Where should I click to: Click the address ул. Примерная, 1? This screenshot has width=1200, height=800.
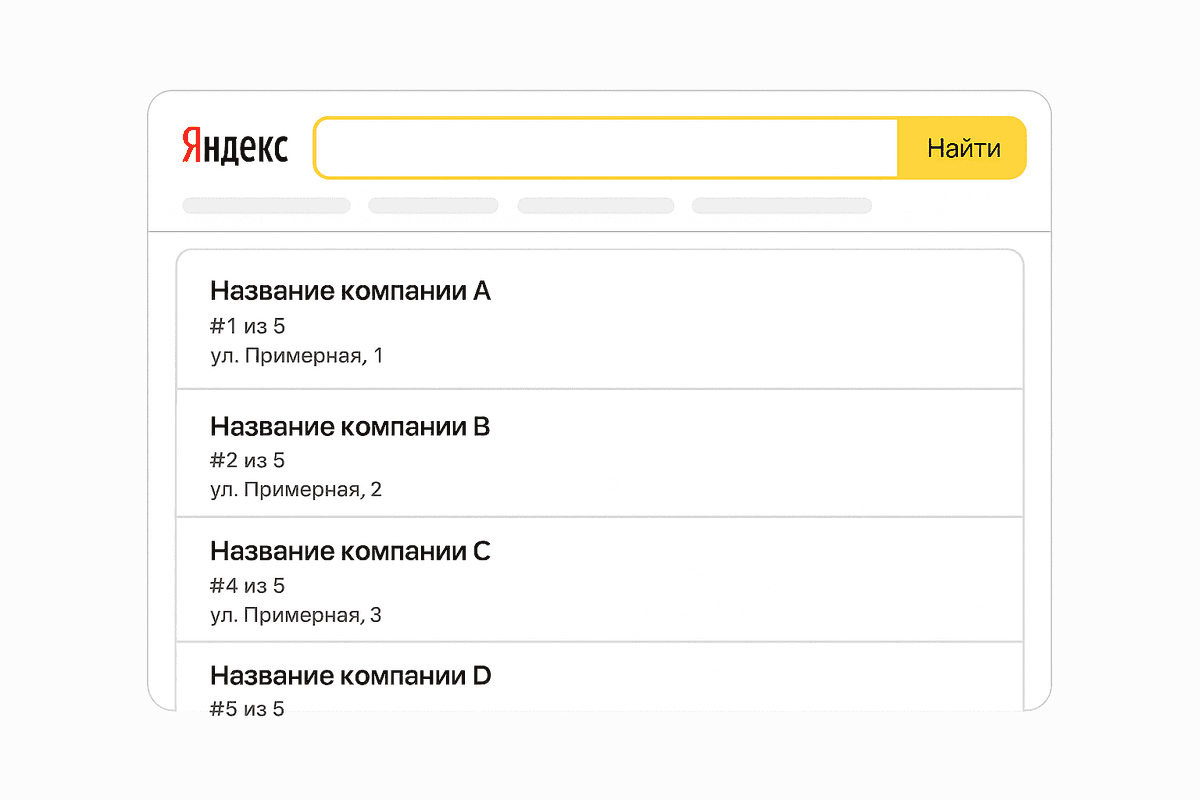297,355
